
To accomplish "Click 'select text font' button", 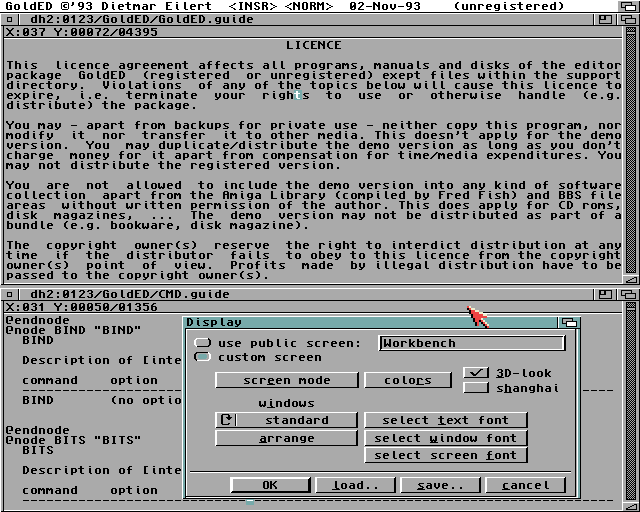I will [446, 420].
